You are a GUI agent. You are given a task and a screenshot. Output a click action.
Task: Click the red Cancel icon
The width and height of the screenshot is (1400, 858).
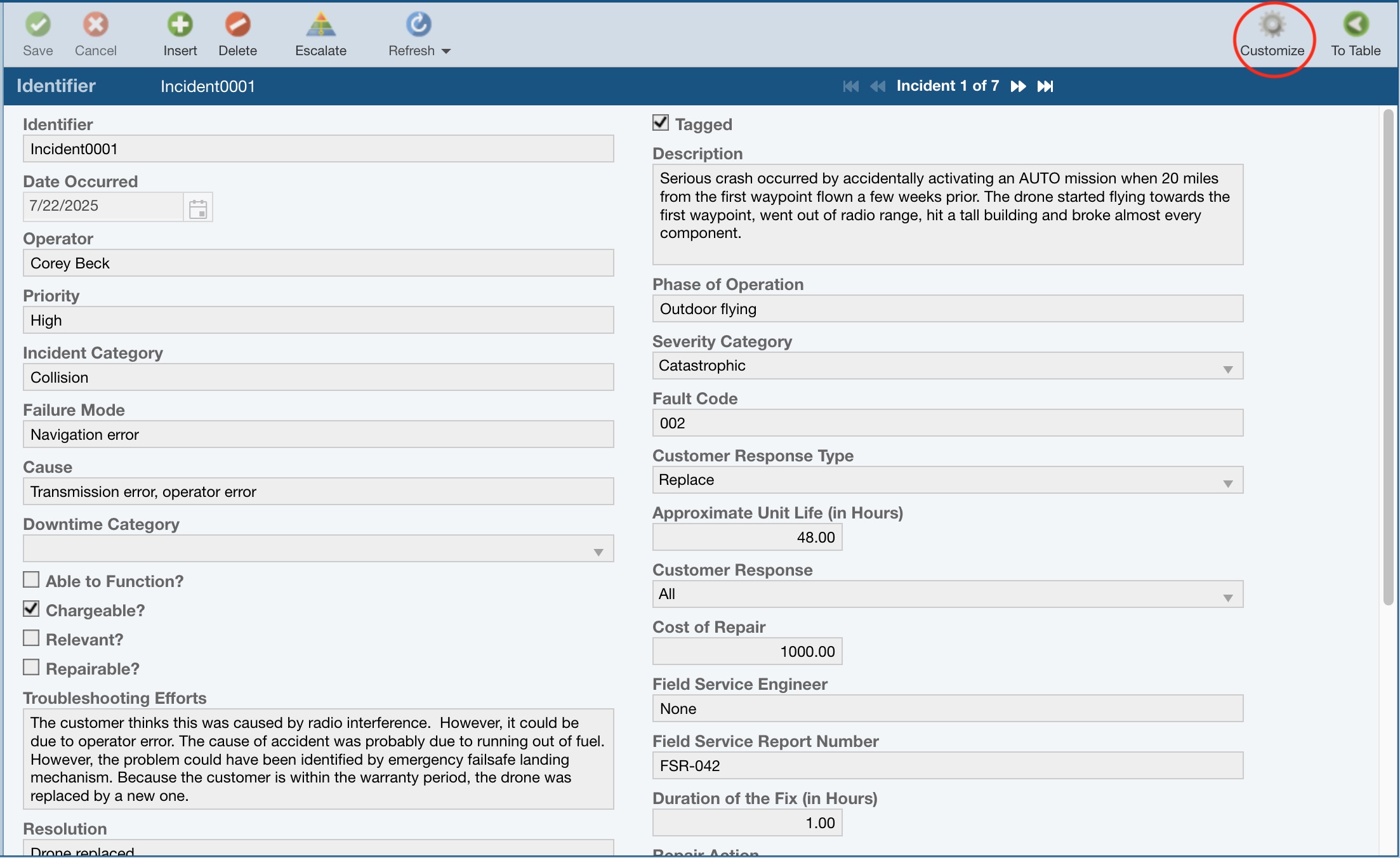[x=96, y=25]
